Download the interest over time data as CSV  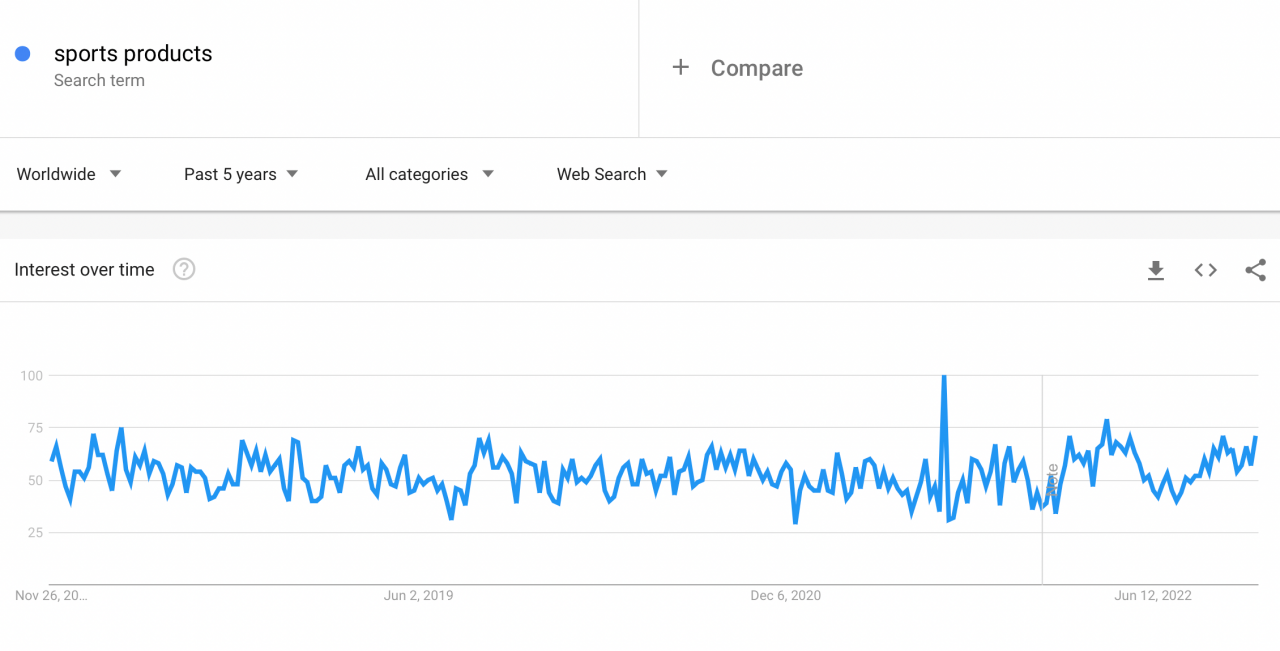[x=1156, y=270]
